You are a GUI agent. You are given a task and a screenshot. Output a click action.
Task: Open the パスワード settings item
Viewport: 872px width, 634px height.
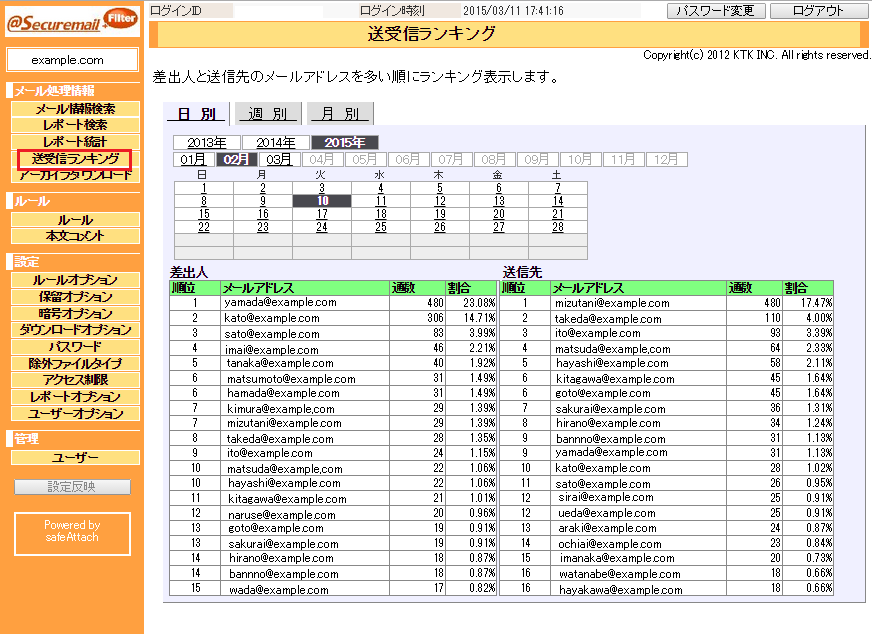click(x=75, y=346)
